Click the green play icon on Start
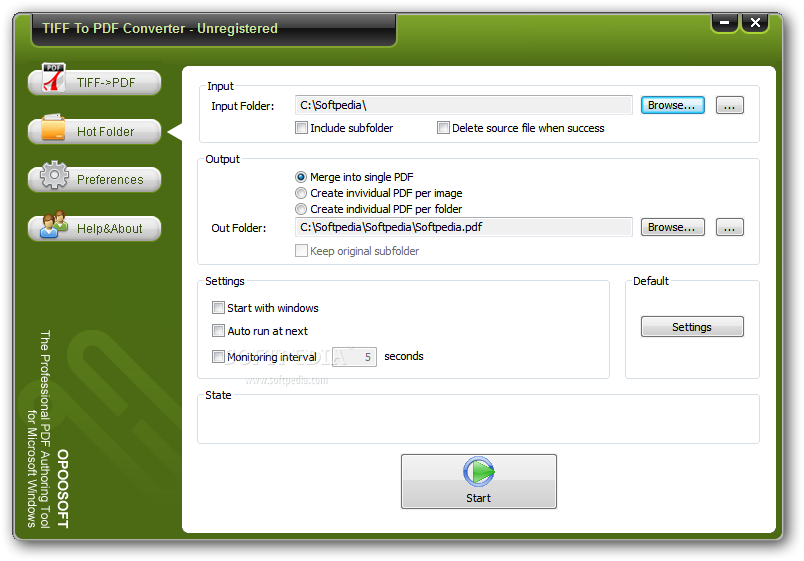 [x=478, y=472]
